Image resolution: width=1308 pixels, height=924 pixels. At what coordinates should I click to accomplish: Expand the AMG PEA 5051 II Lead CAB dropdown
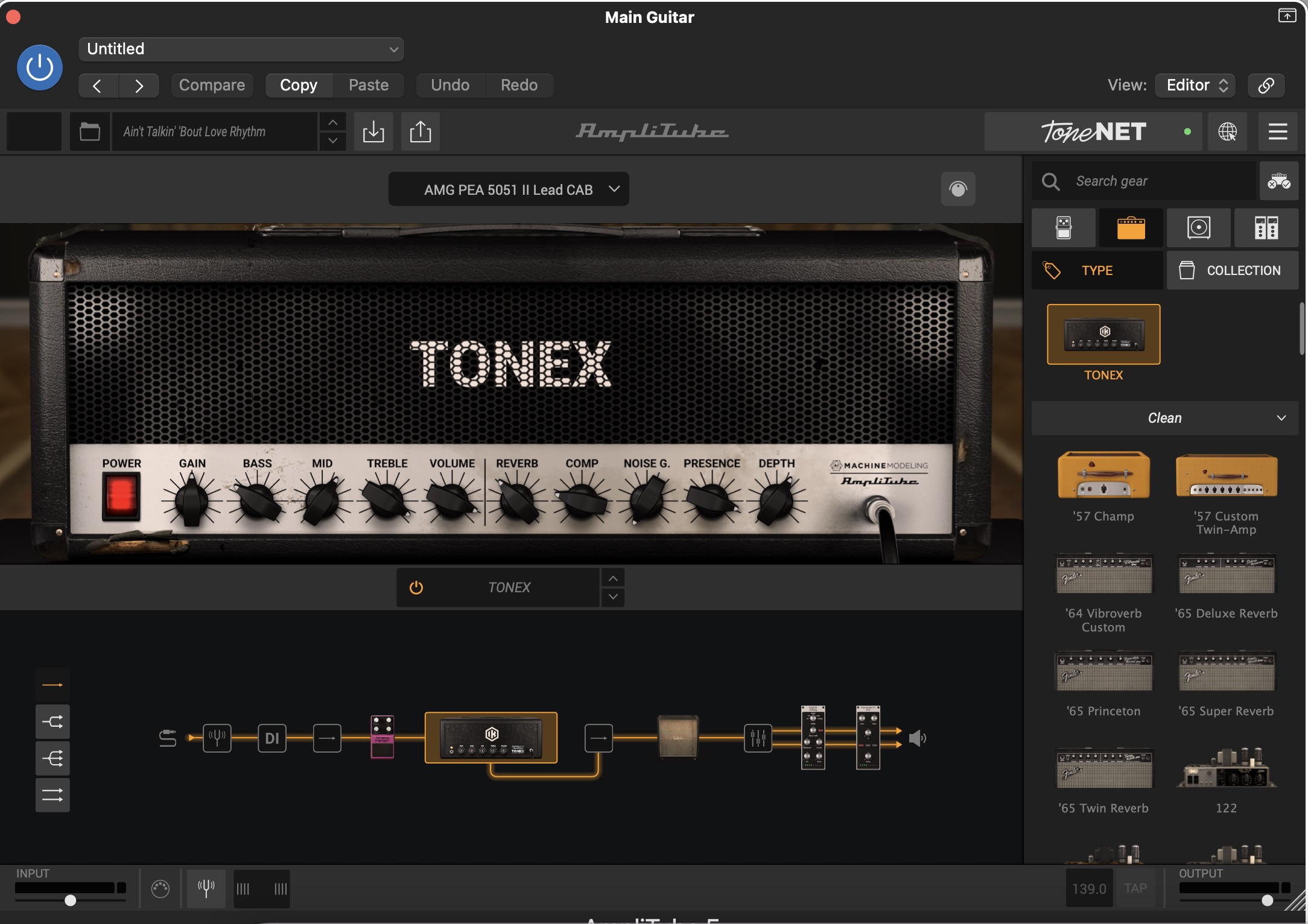(509, 189)
